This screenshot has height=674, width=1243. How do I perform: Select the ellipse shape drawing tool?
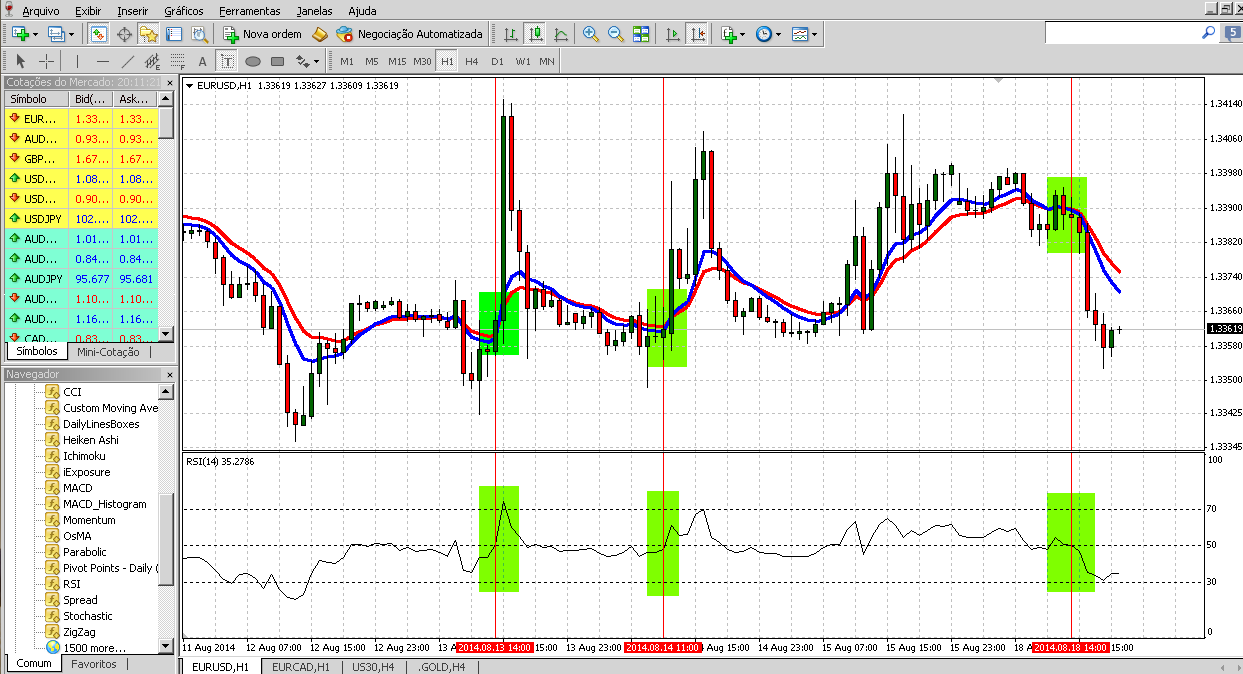point(252,61)
